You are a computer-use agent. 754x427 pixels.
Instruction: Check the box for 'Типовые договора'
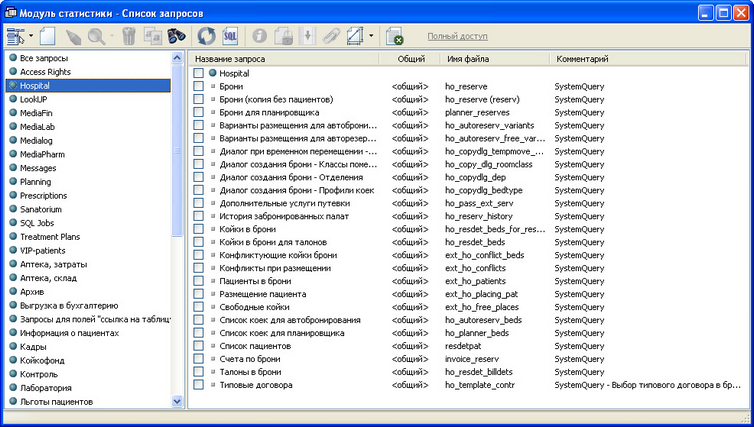pos(198,385)
